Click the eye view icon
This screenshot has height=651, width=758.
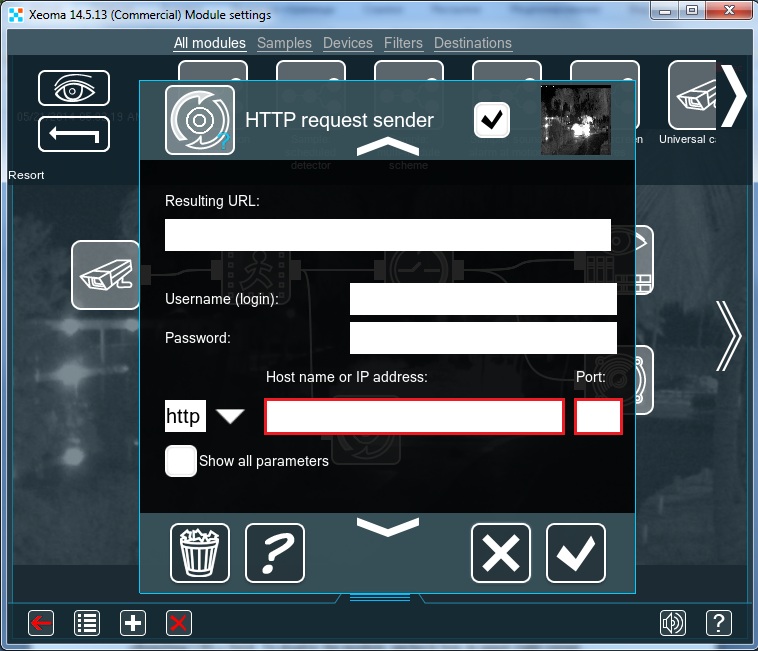(x=74, y=88)
